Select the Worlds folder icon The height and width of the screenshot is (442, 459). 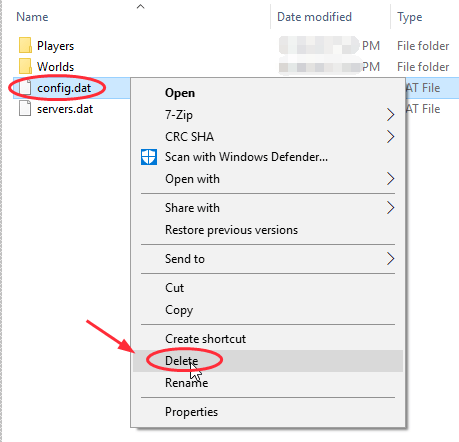pos(25,66)
